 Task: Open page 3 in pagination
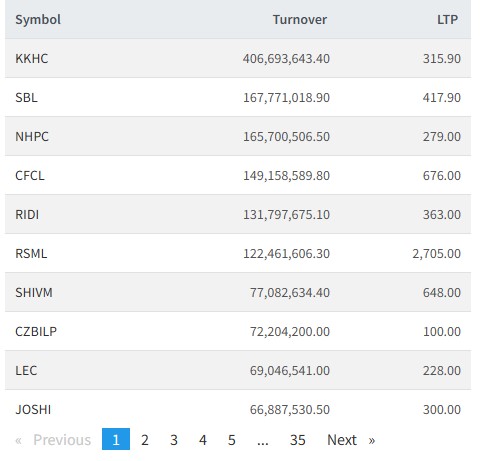tap(174, 440)
